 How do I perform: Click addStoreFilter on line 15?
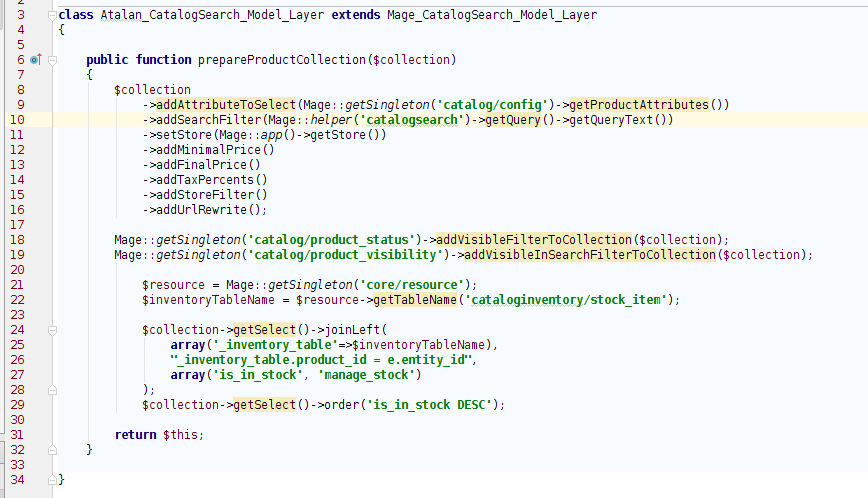pyautogui.click(x=205, y=194)
